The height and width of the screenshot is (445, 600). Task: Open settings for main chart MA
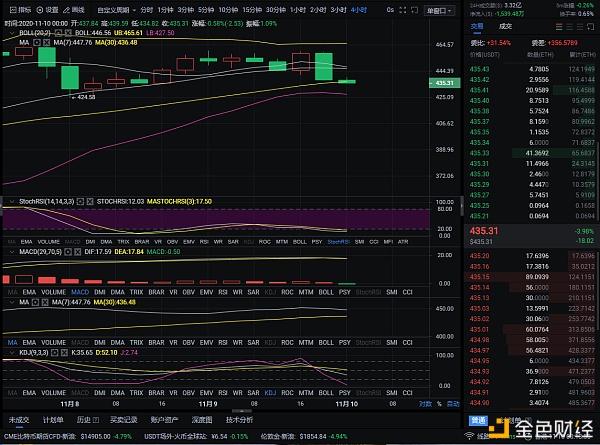pyautogui.click(x=37, y=42)
